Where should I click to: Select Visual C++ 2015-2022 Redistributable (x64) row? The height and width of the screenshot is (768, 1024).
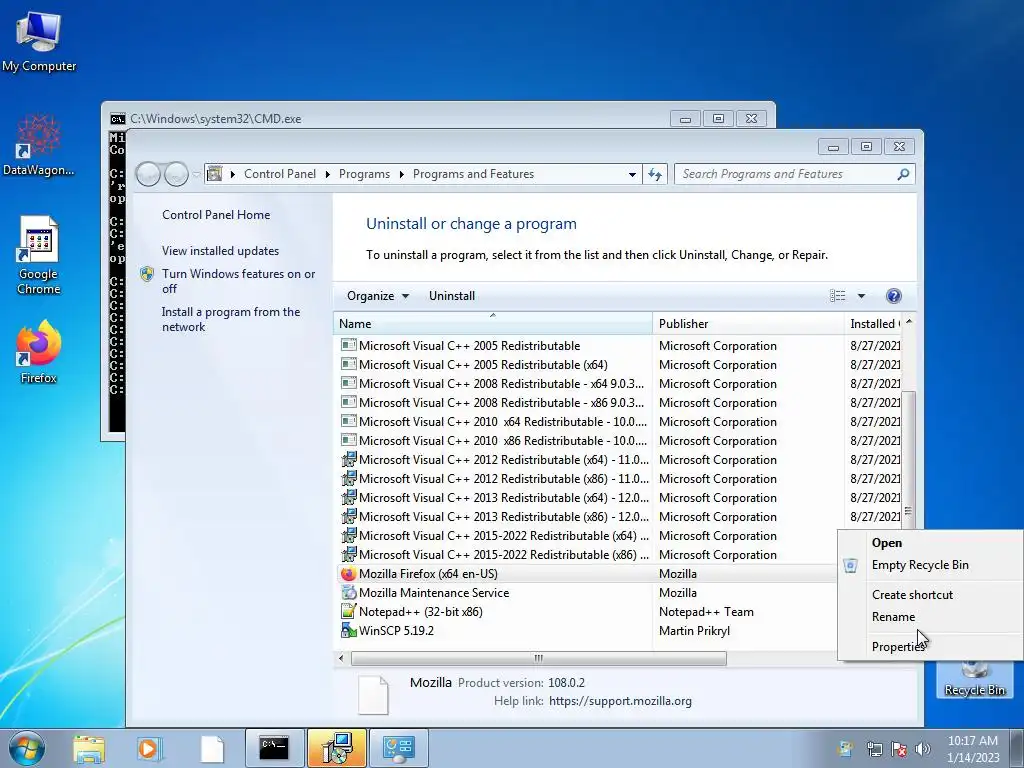tap(494, 536)
